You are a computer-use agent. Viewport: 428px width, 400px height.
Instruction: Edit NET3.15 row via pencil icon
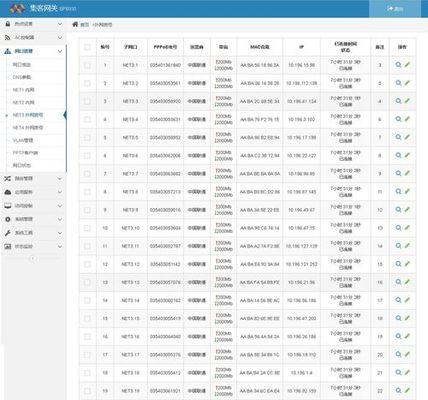click(x=407, y=318)
